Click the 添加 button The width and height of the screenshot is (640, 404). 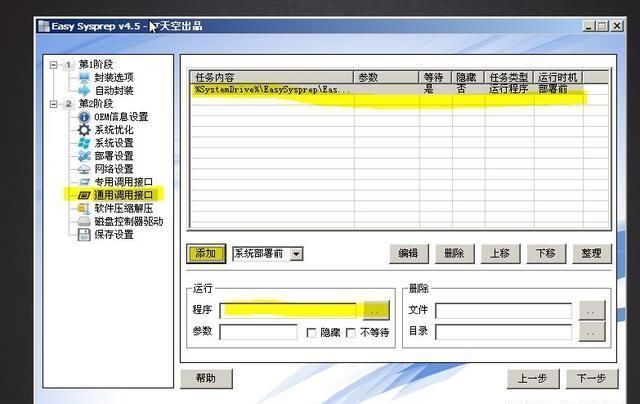[205, 254]
